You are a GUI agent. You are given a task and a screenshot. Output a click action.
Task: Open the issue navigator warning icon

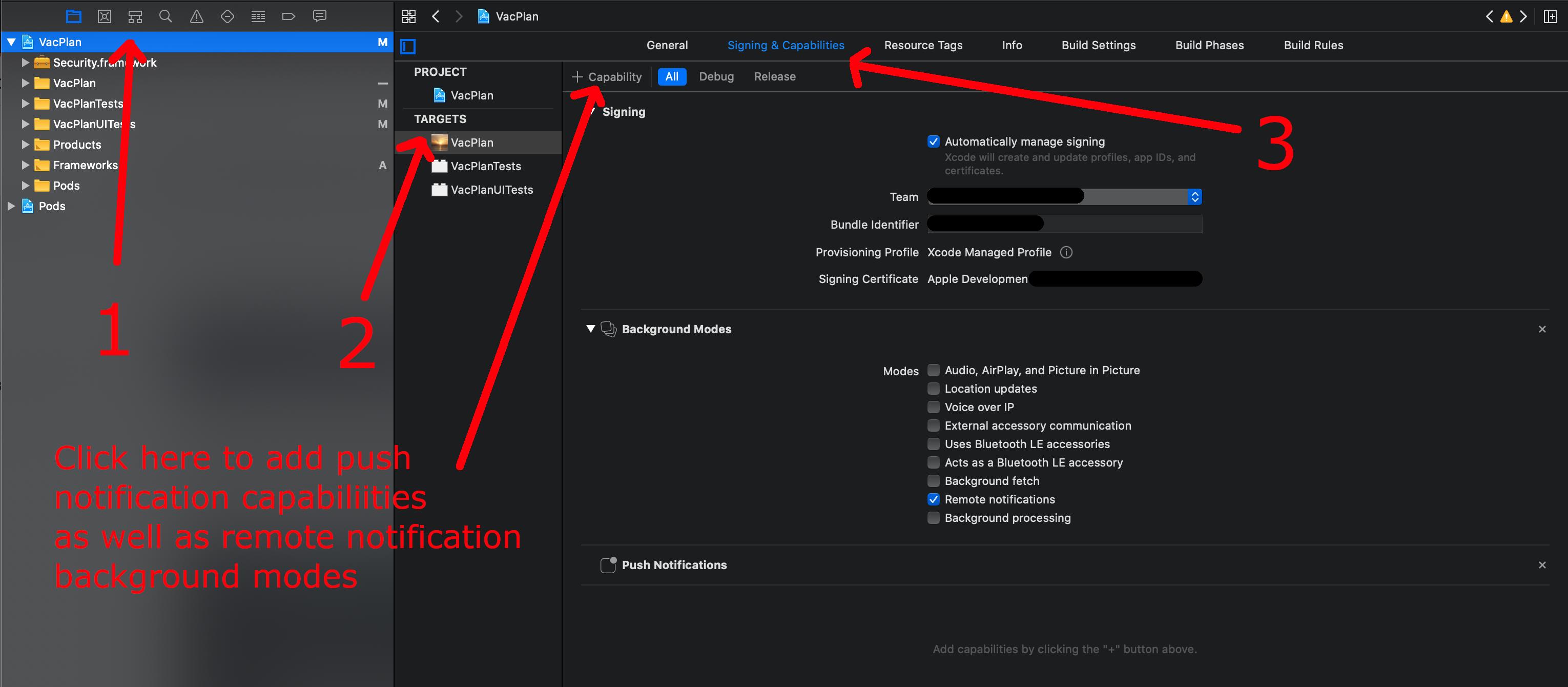196,16
